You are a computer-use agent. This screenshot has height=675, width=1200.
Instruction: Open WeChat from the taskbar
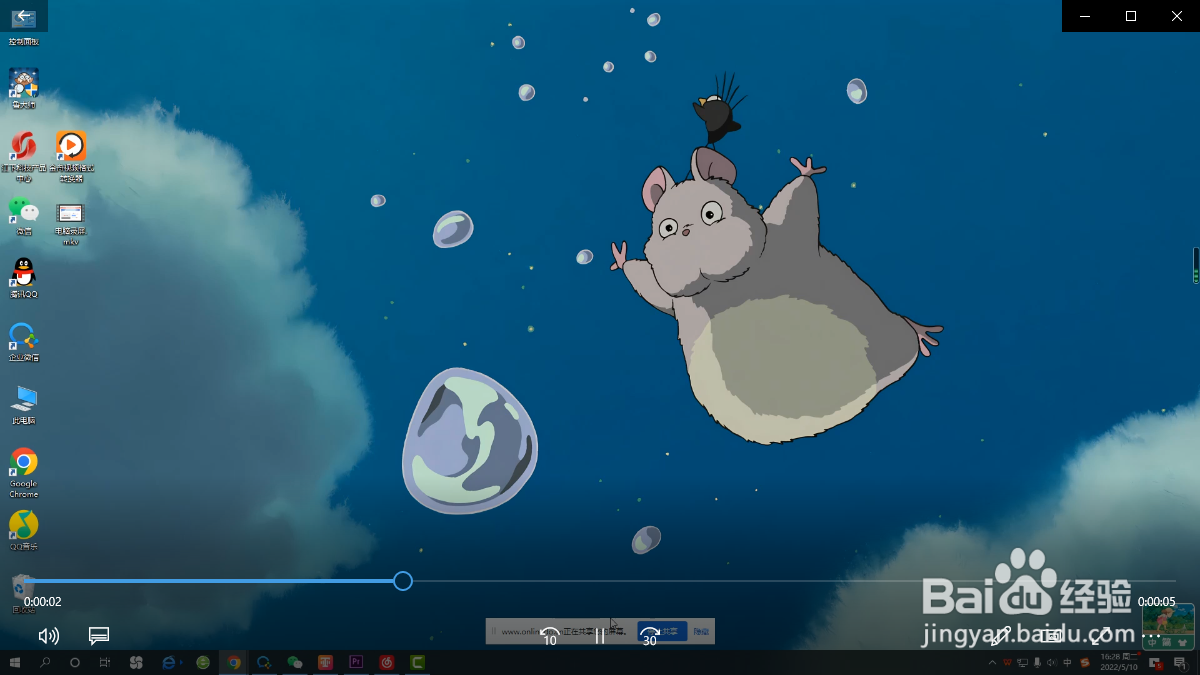coord(295,662)
